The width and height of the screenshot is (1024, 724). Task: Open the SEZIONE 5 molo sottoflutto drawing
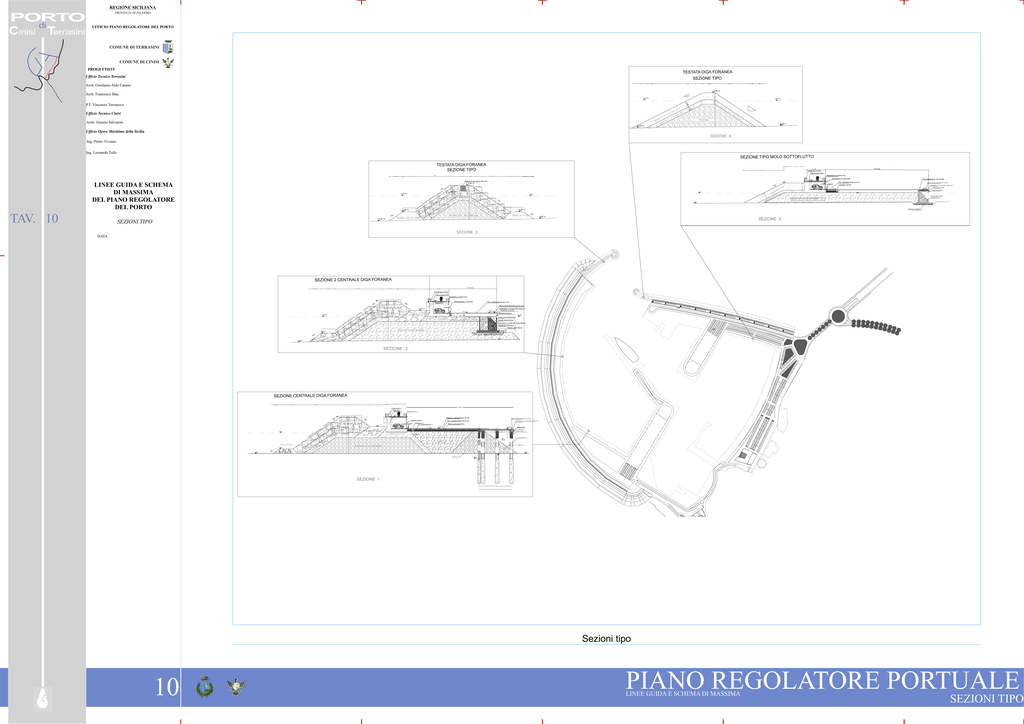[825, 189]
